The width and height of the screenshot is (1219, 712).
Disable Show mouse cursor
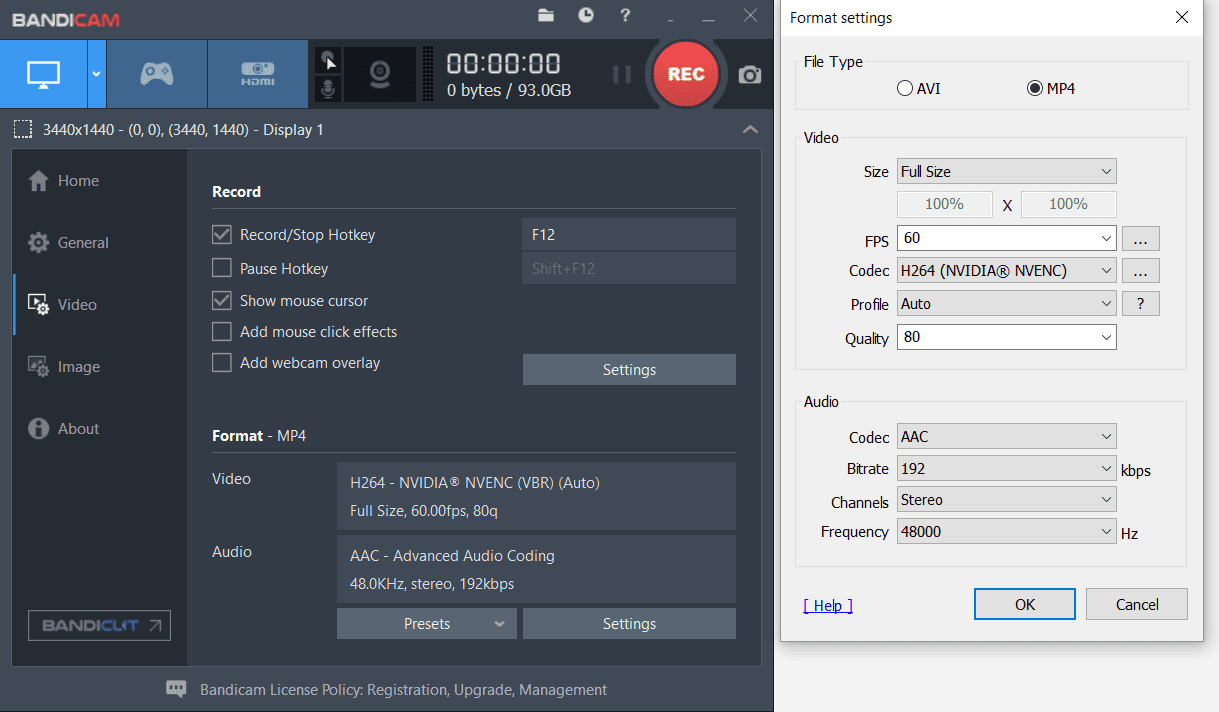point(221,300)
